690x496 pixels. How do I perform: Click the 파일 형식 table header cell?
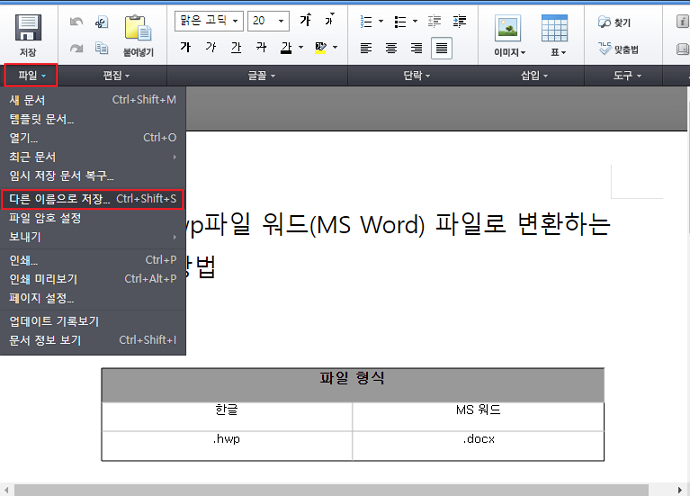pos(352,385)
